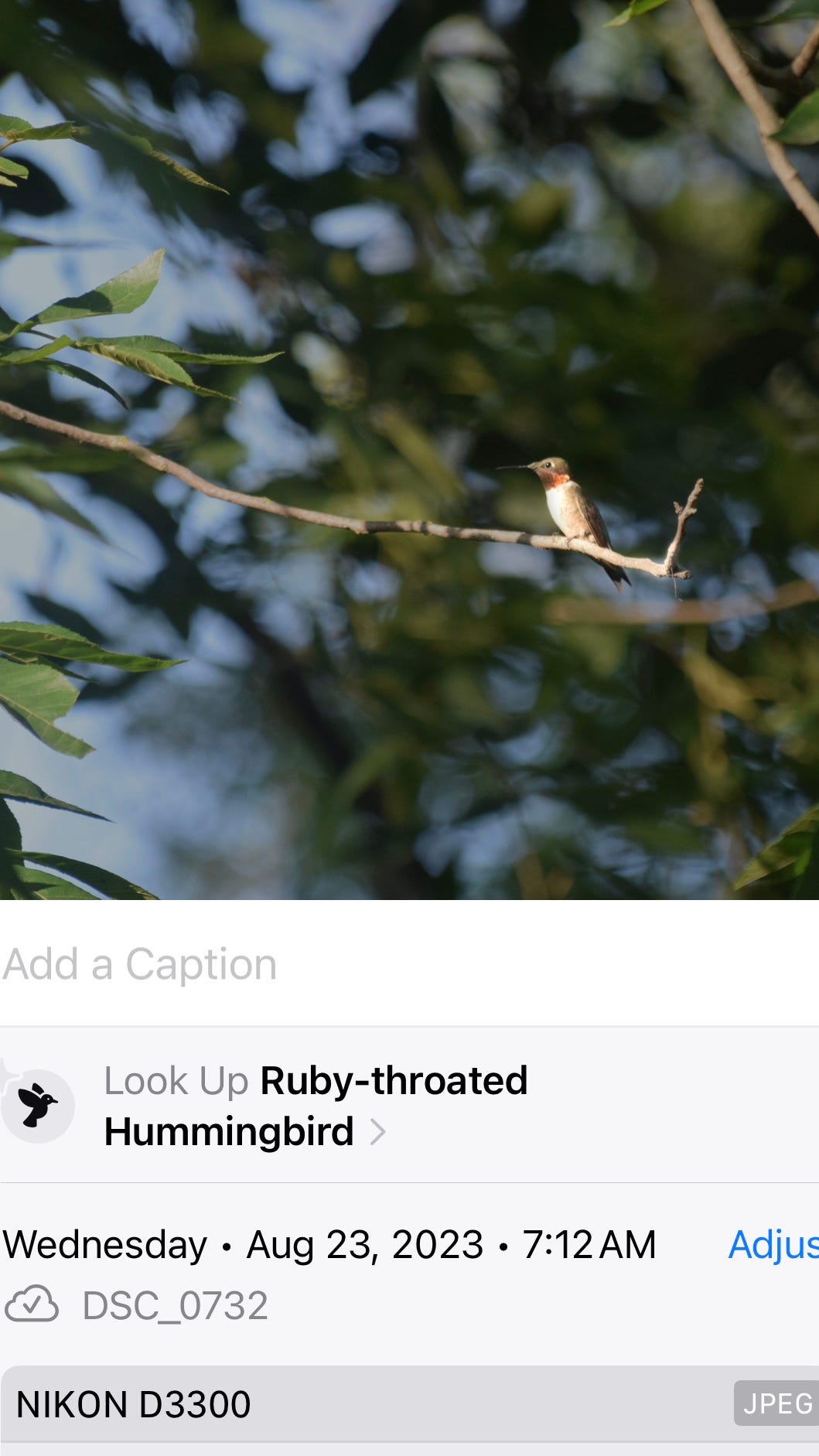819x1456 pixels.
Task: Click the JPEG format badge
Action: point(776,1403)
